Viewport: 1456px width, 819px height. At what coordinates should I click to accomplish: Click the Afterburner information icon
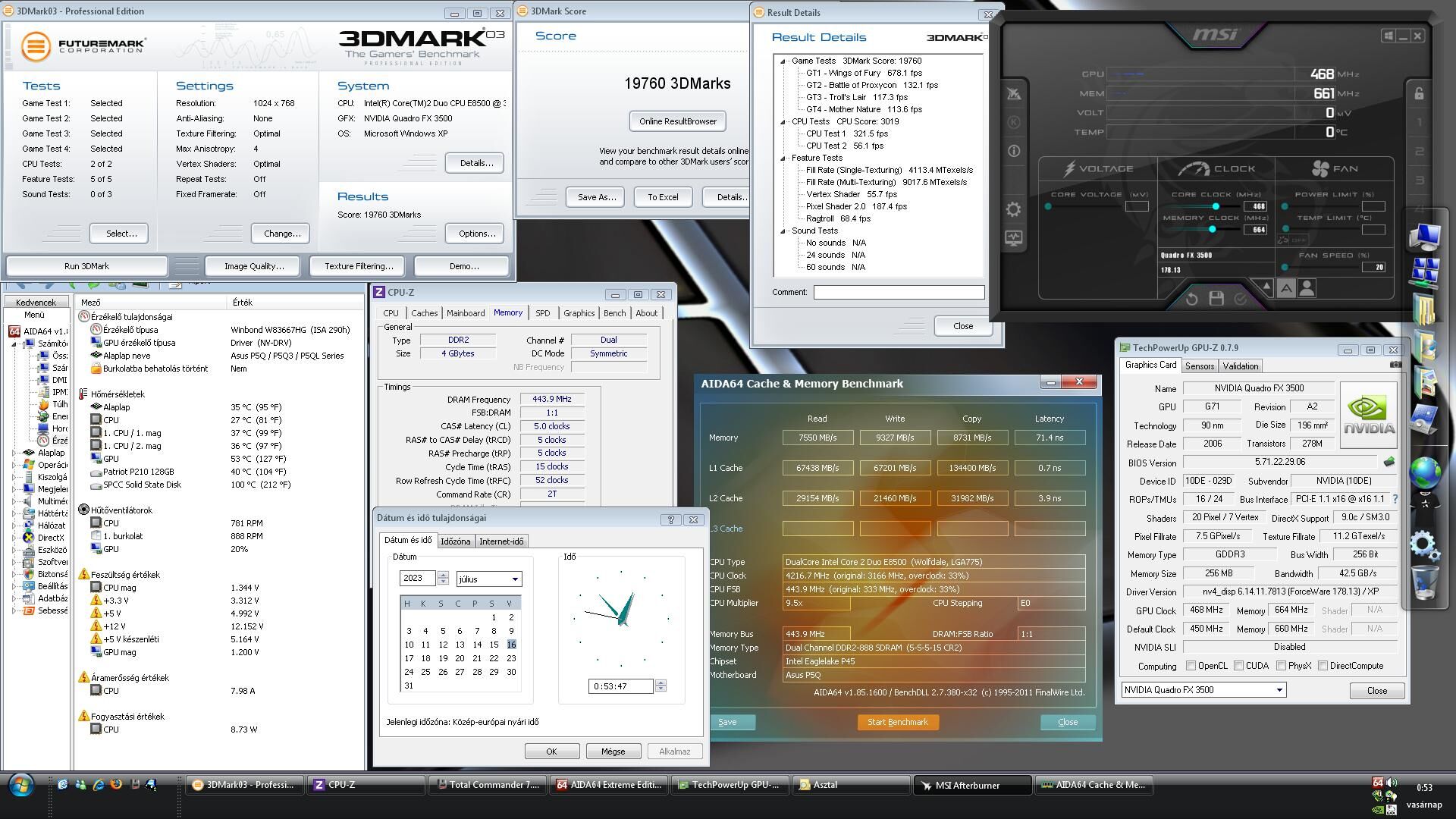click(x=1014, y=151)
